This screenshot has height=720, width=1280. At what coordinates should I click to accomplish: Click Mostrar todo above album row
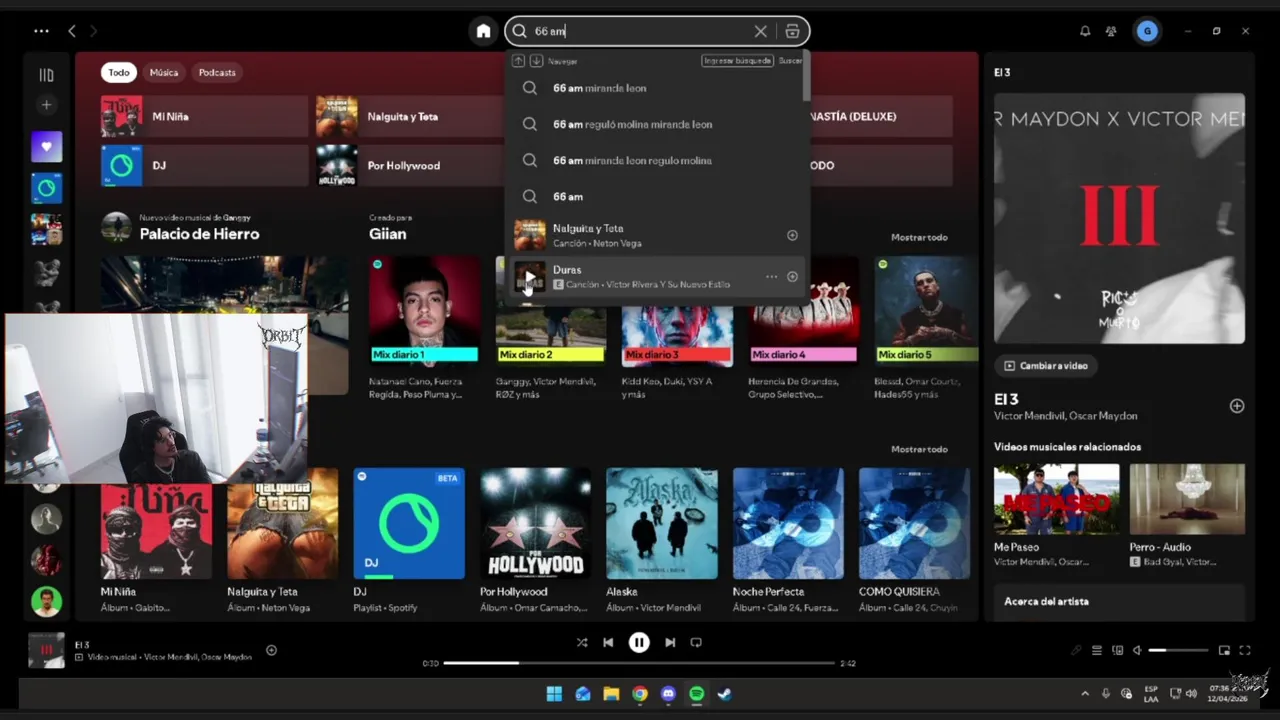click(x=919, y=449)
